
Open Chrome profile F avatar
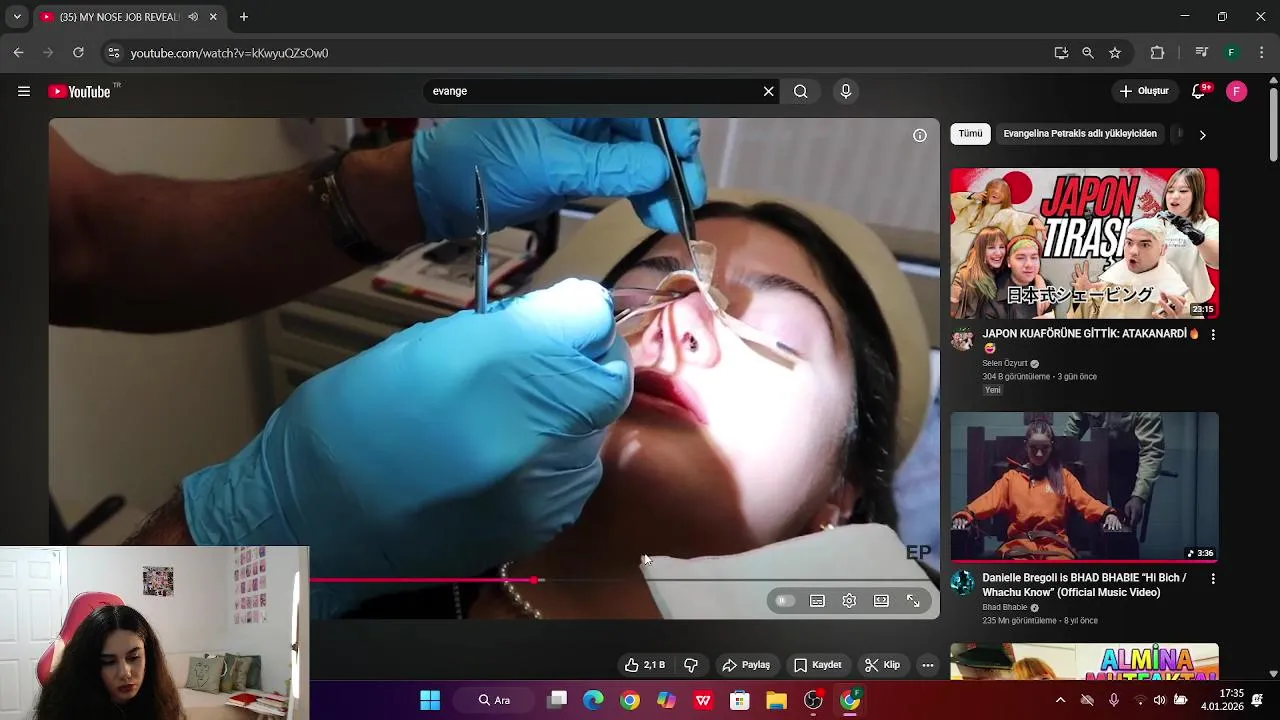point(1232,53)
